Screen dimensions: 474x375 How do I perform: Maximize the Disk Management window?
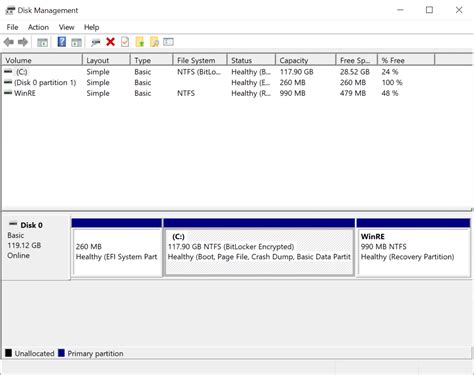tap(429, 10)
